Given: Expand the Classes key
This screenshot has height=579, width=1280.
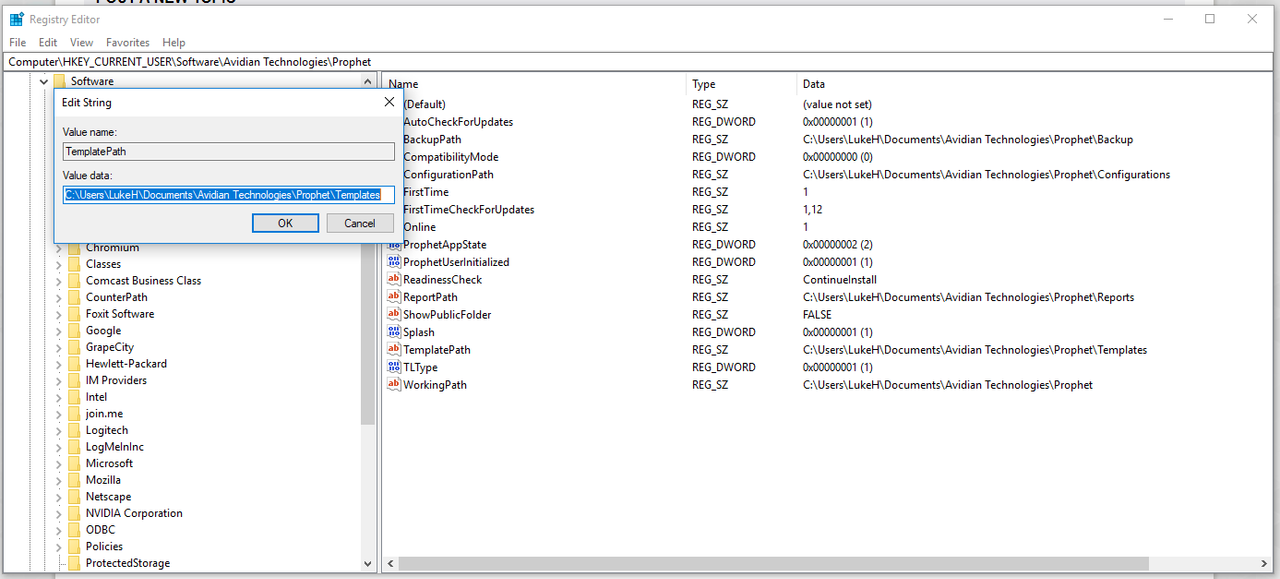Looking at the screenshot, I should [x=58, y=264].
